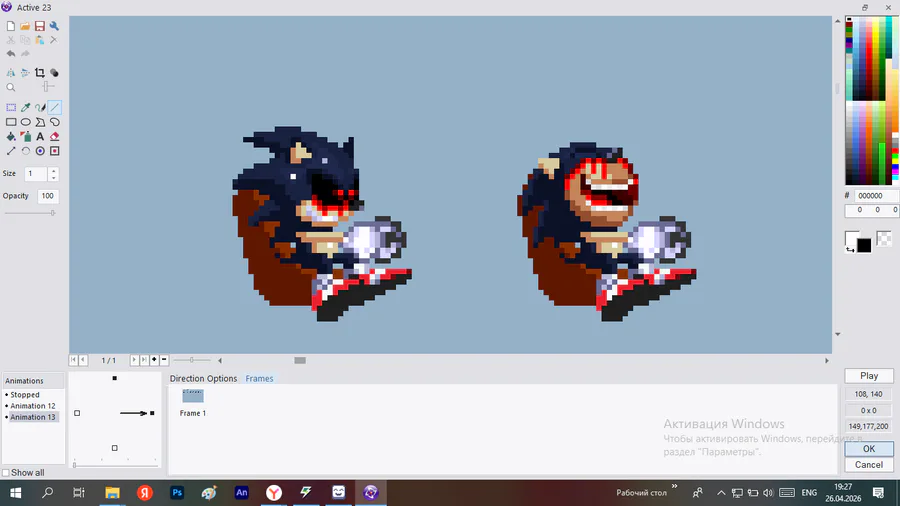This screenshot has width=900, height=506.
Task: Toggle the upward direction square
Action: 115,378
